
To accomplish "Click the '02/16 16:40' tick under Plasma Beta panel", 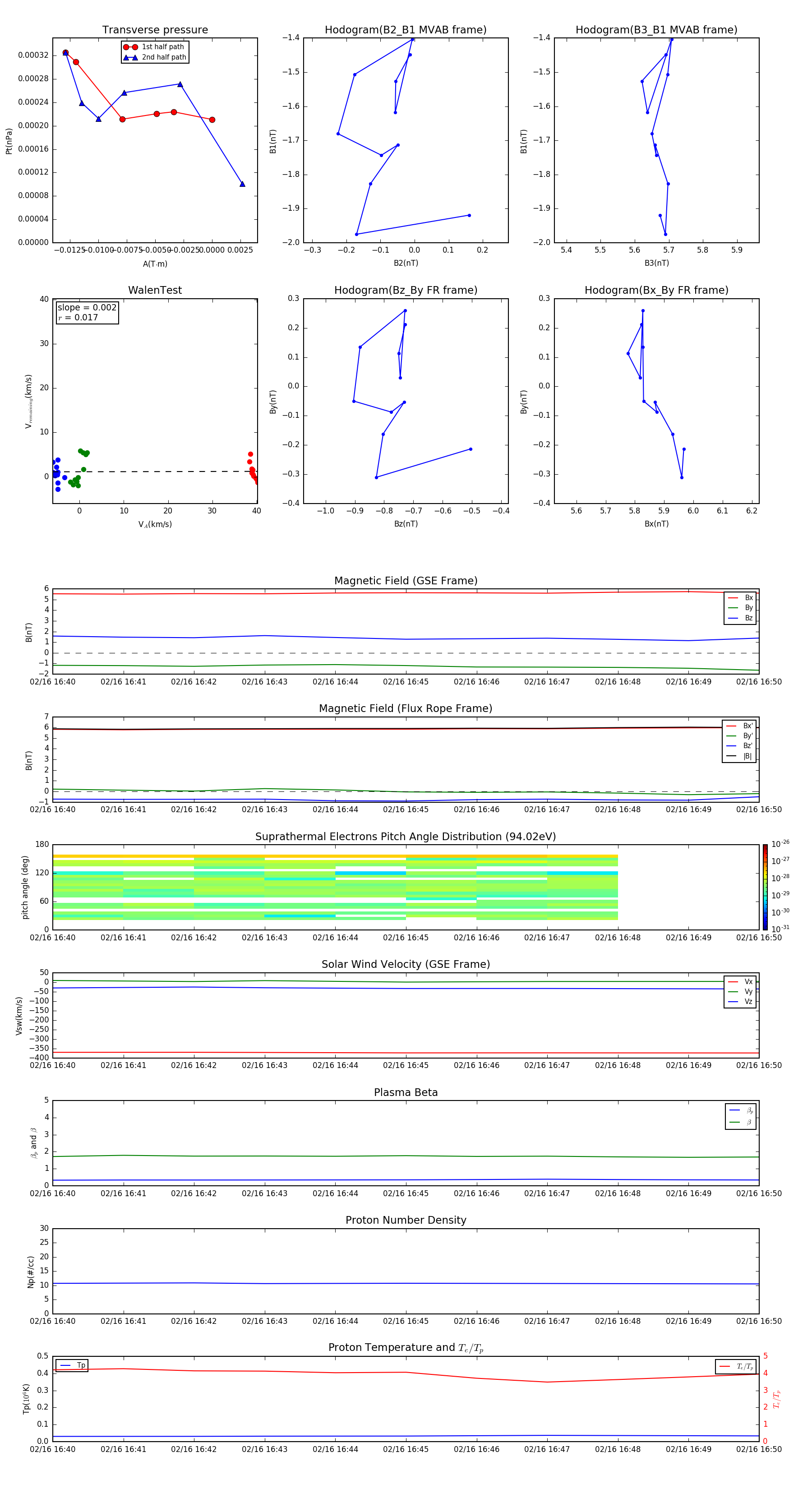I will (53, 1193).
